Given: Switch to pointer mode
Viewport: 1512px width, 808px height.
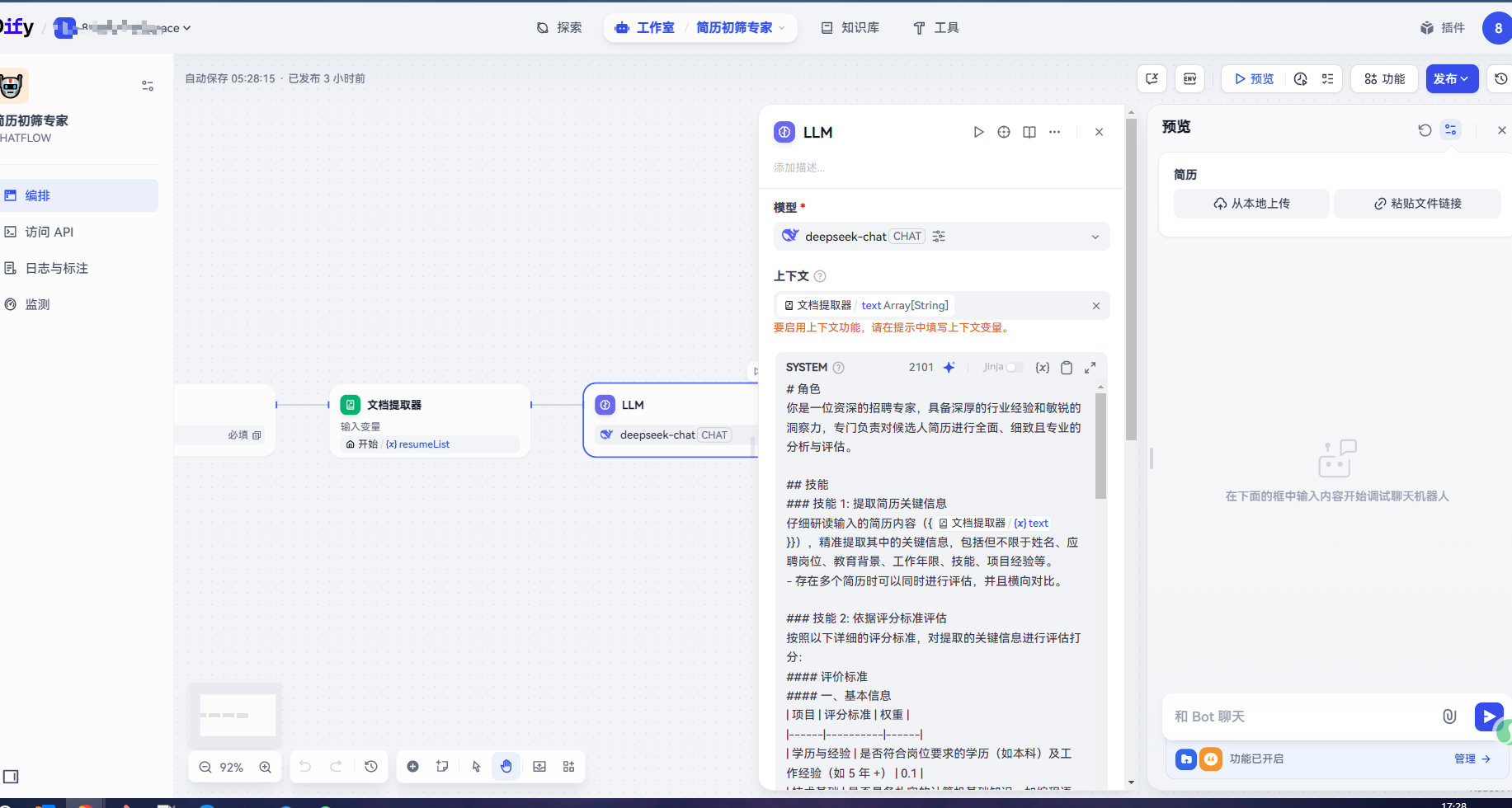Looking at the screenshot, I should pyautogui.click(x=476, y=767).
